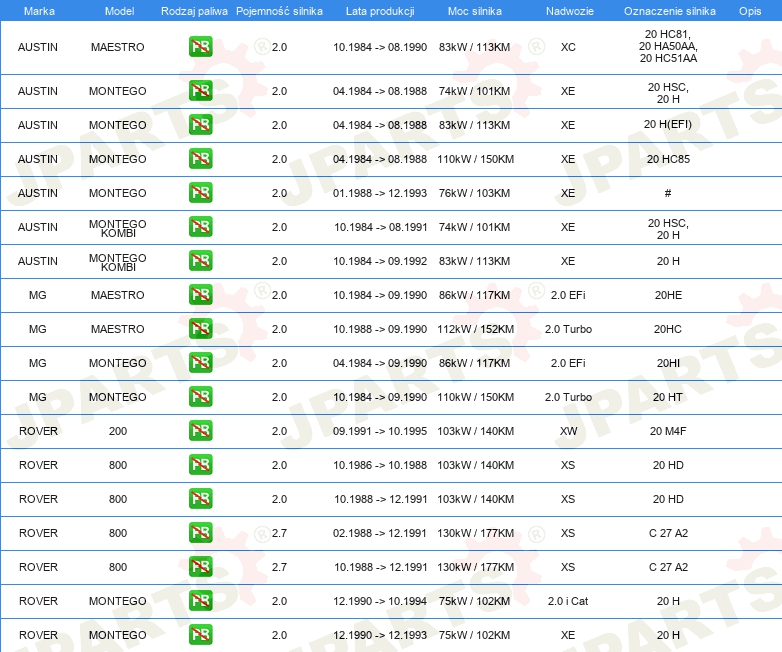This screenshot has width=782, height=652.
Task: Select the 20 HC85 engine code
Action: [668, 159]
